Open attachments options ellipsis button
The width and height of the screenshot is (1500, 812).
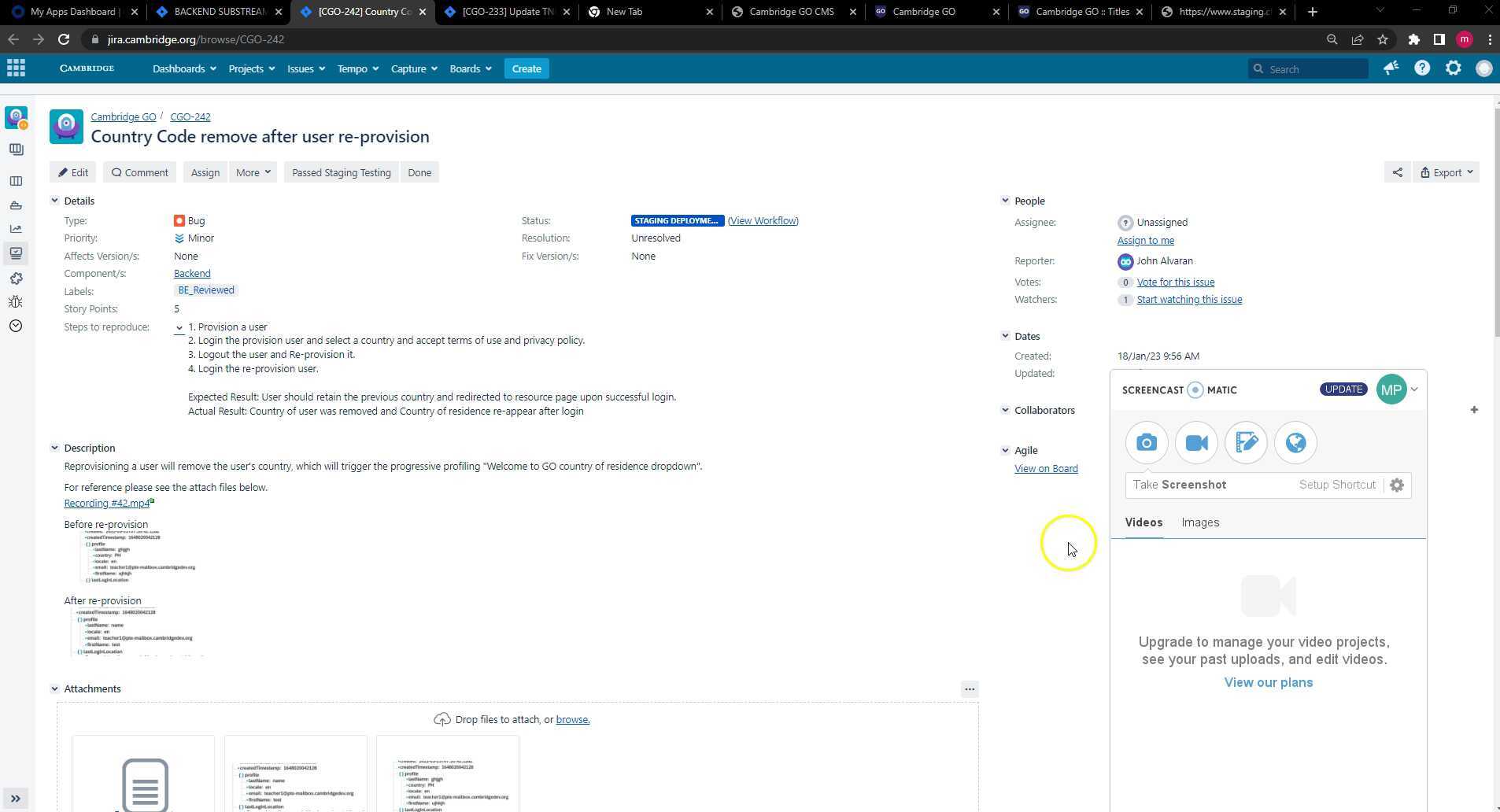click(x=970, y=689)
